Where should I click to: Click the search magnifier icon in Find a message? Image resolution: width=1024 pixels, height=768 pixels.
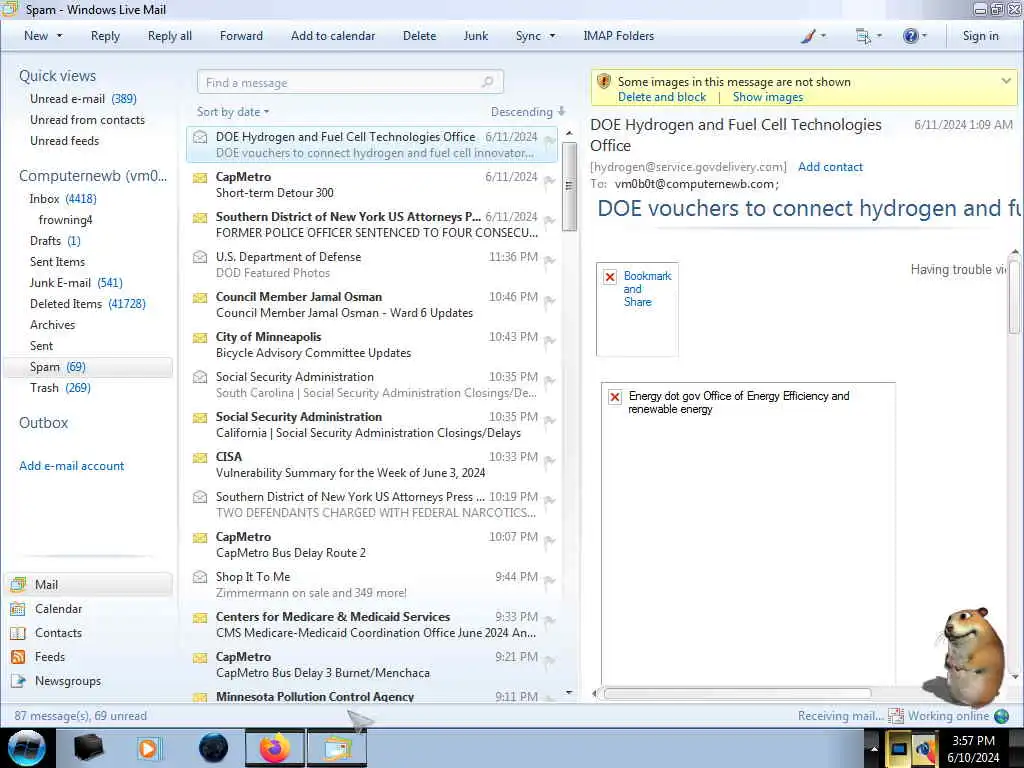click(487, 82)
